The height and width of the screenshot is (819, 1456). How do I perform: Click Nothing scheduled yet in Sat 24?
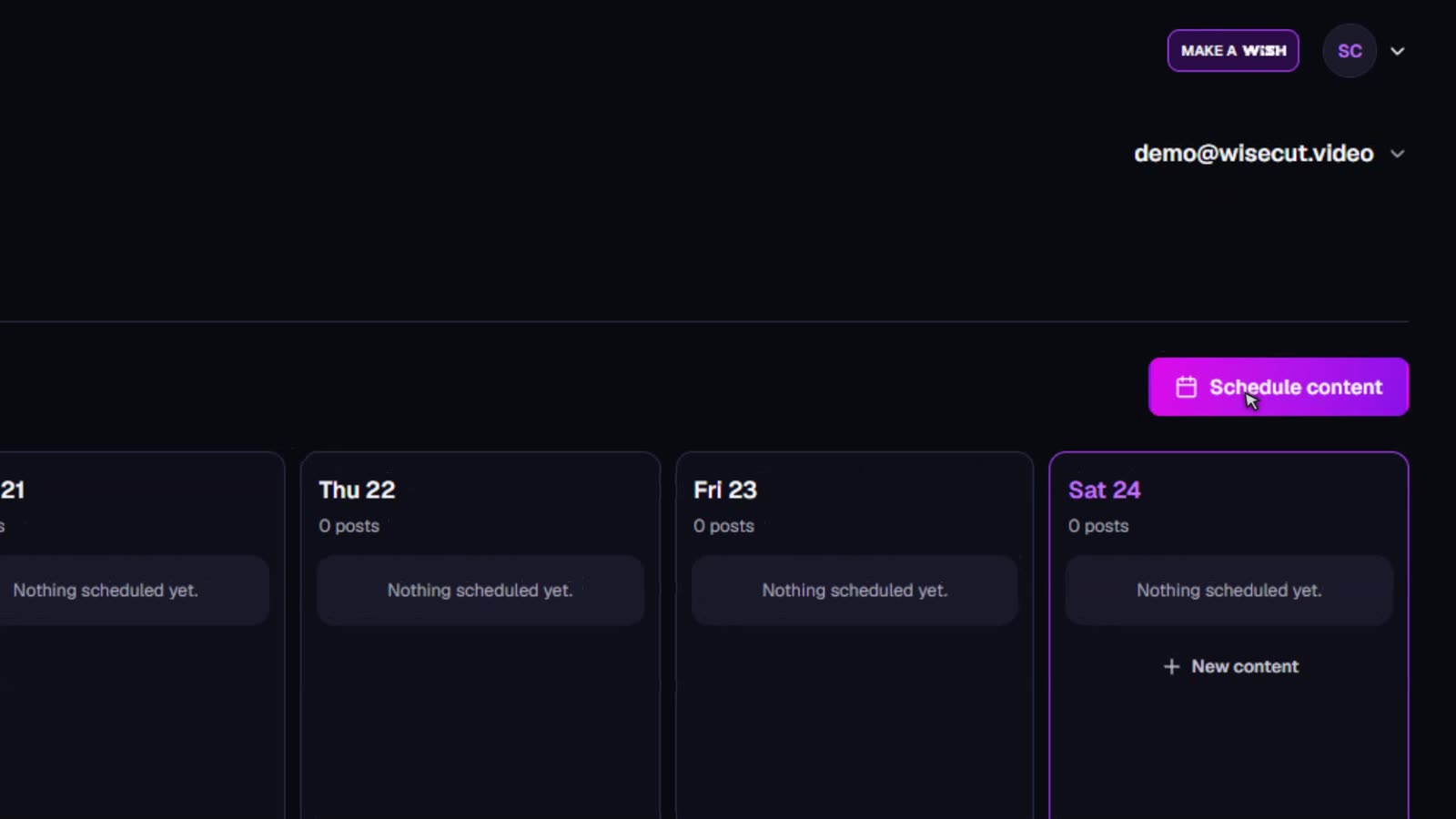click(x=1229, y=591)
